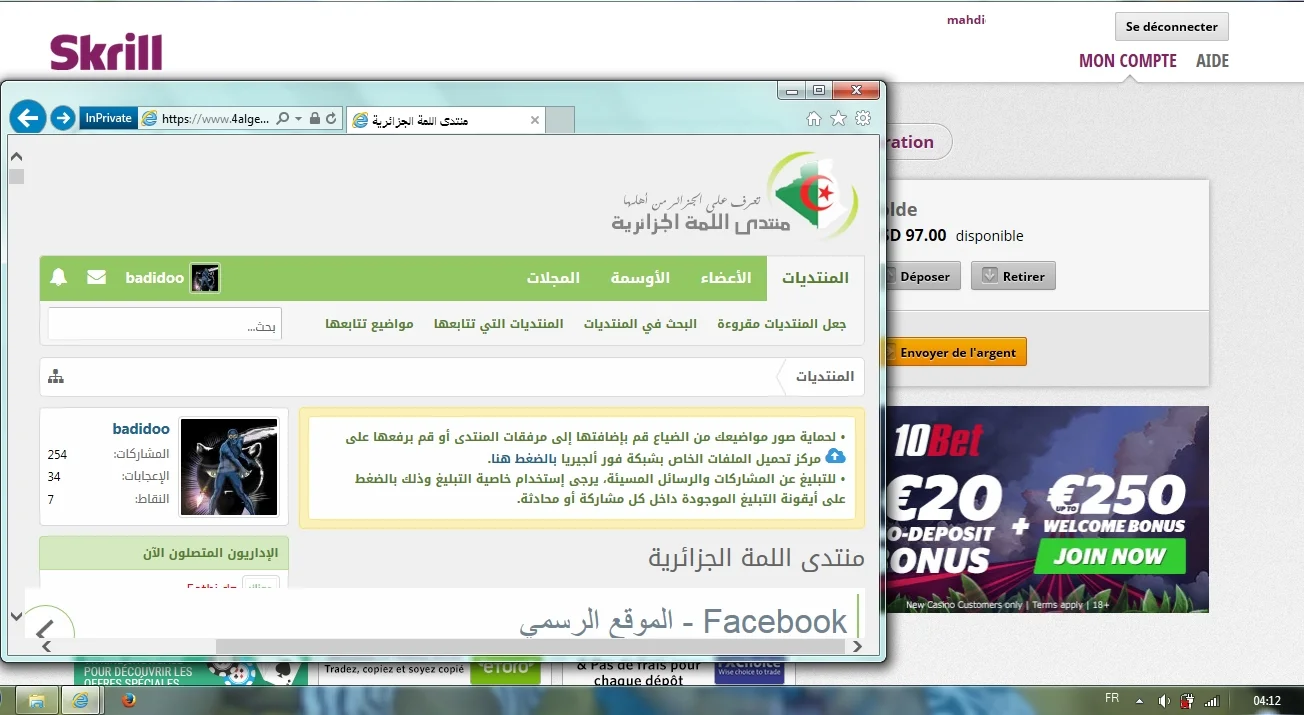Image resolution: width=1304 pixels, height=715 pixels.
Task: Open forum notifications bell icon
Action: click(59, 277)
